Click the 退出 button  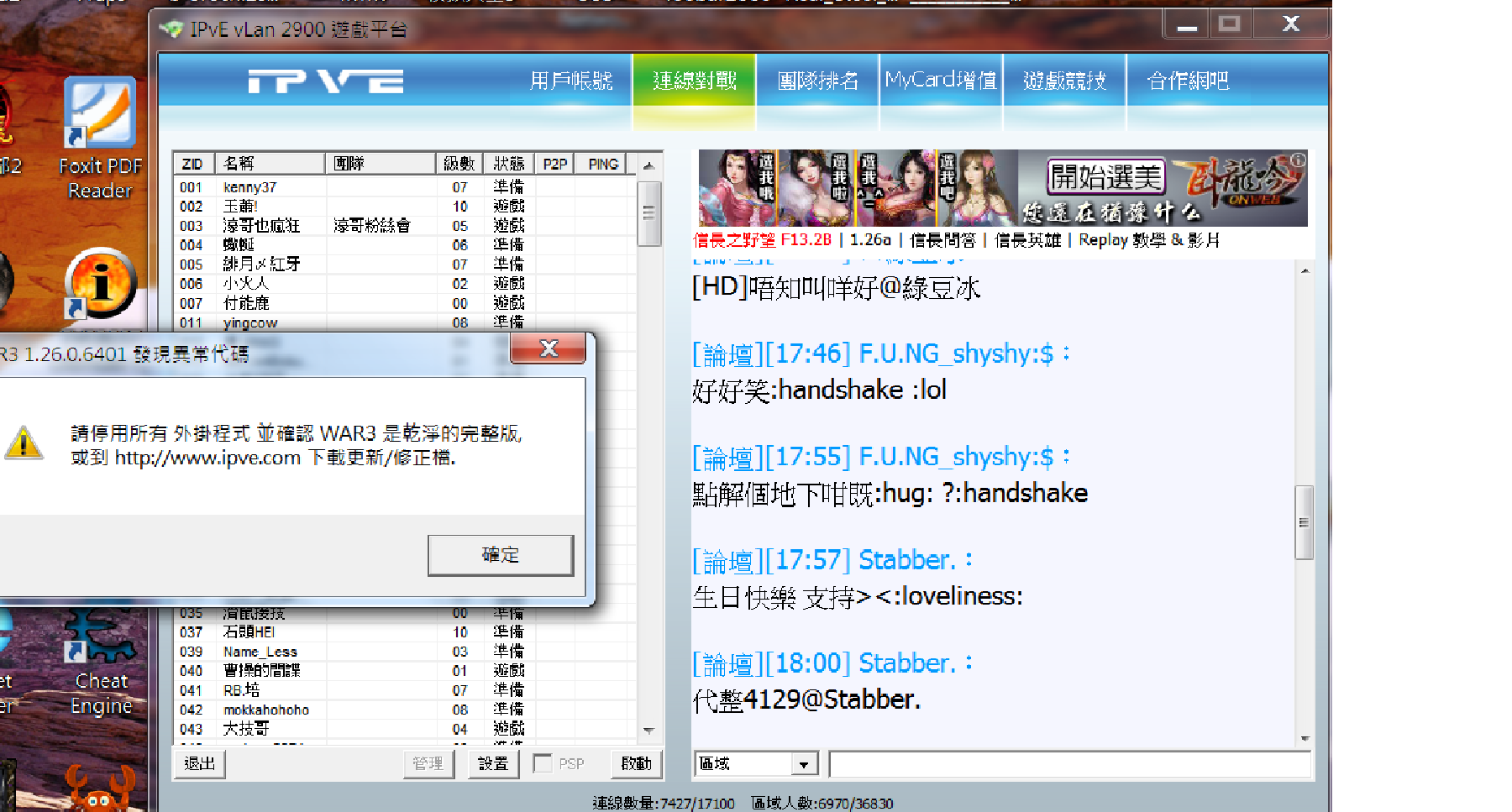200,763
